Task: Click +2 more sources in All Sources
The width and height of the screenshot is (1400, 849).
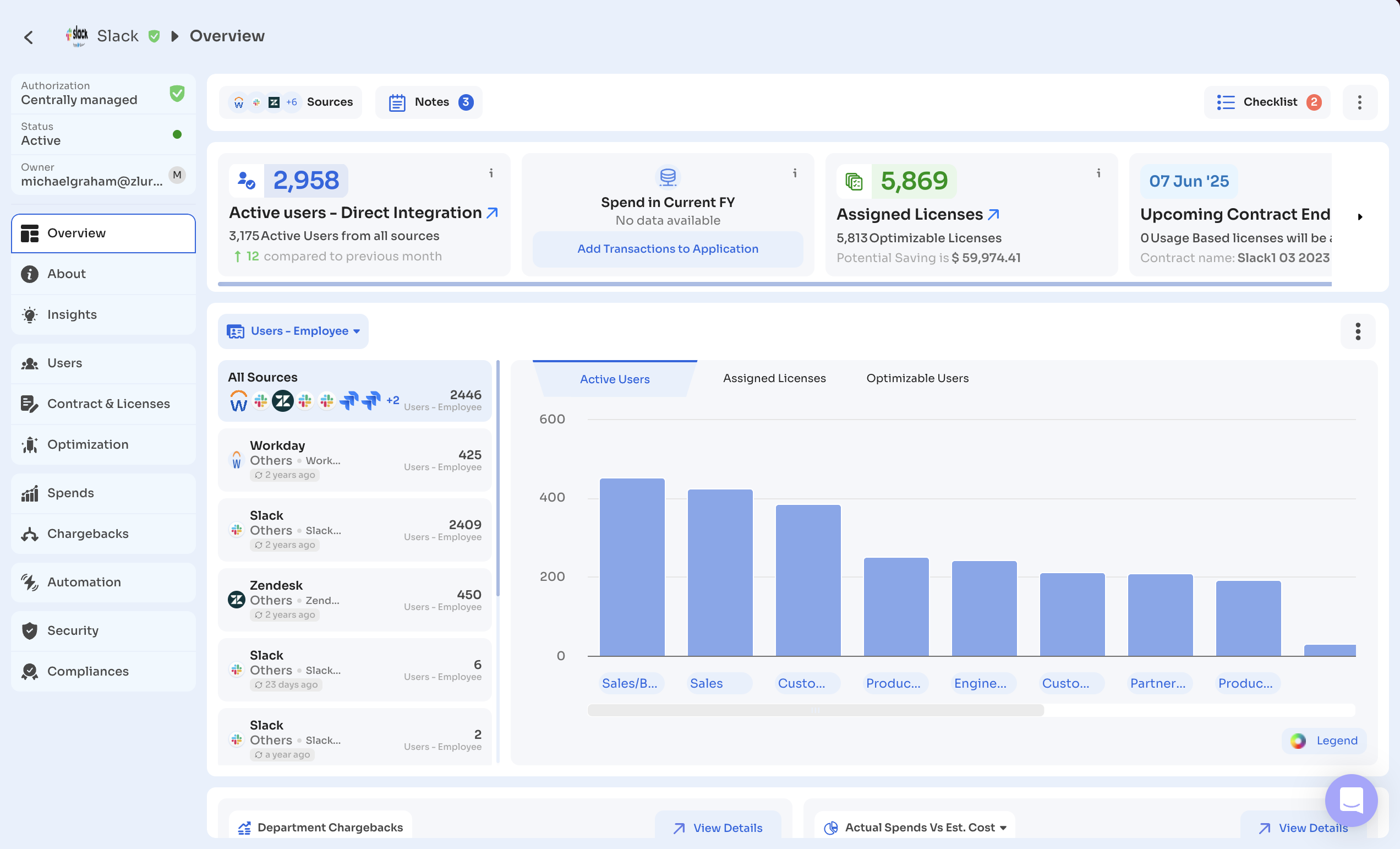Action: (x=392, y=400)
